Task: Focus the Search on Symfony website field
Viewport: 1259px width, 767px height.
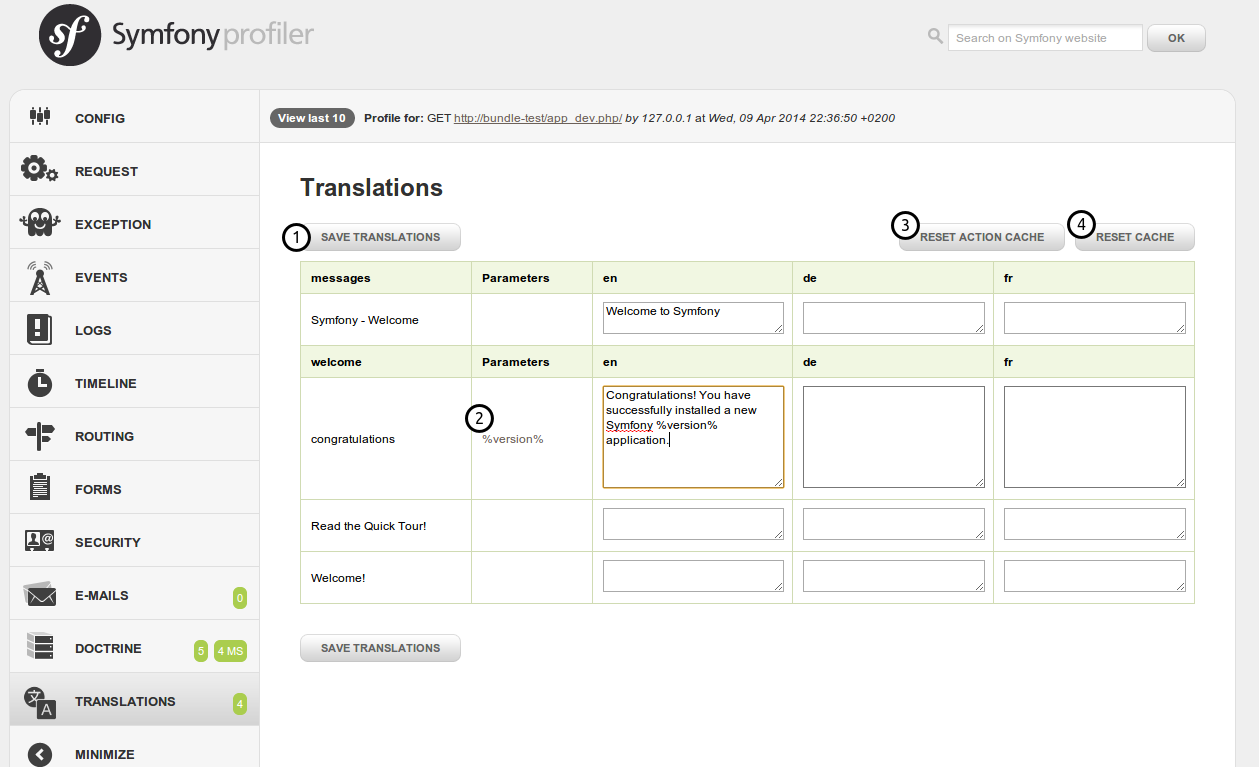Action: [1045, 38]
